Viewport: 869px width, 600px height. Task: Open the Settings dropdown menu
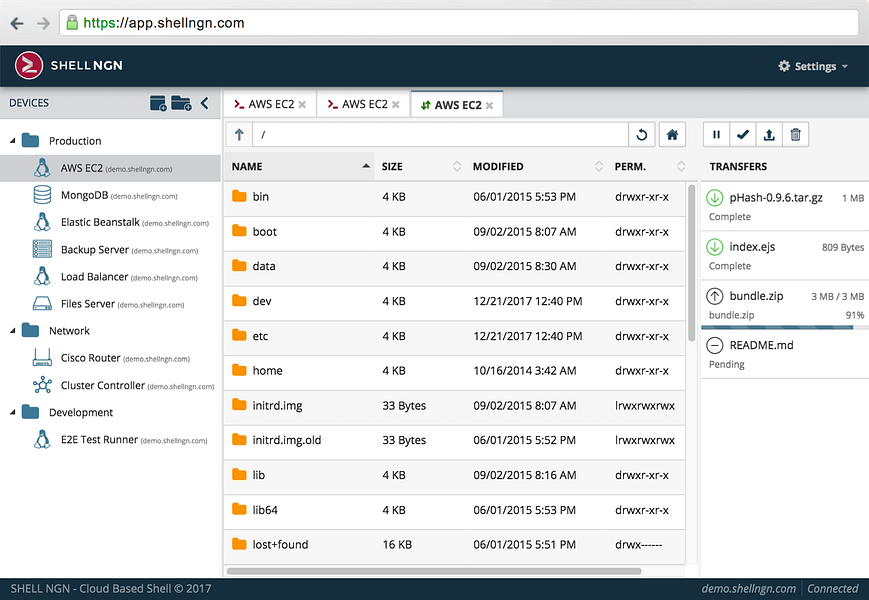coord(813,66)
